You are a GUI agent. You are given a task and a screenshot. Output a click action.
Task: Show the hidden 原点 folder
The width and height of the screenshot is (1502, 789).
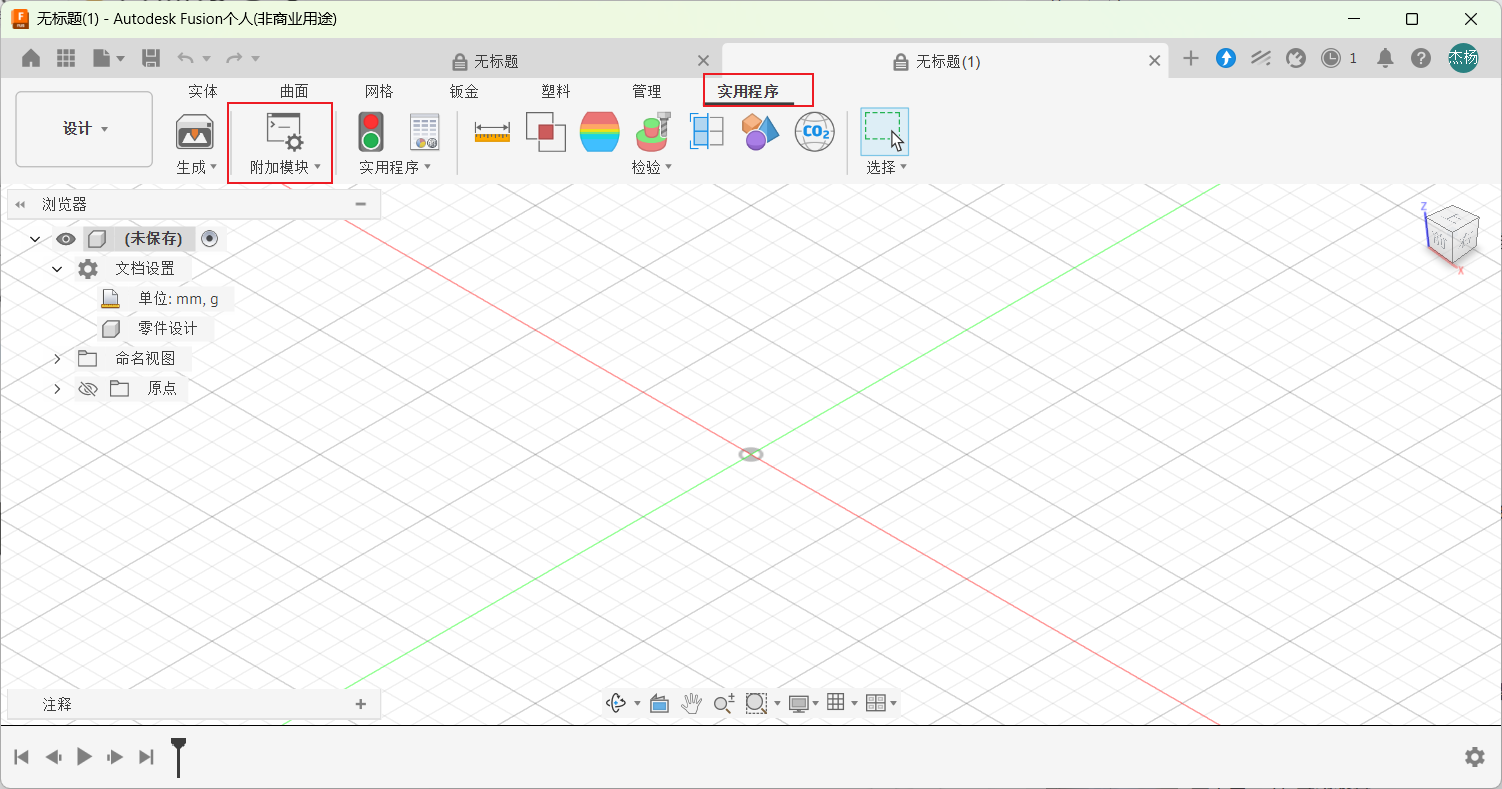tap(88, 388)
